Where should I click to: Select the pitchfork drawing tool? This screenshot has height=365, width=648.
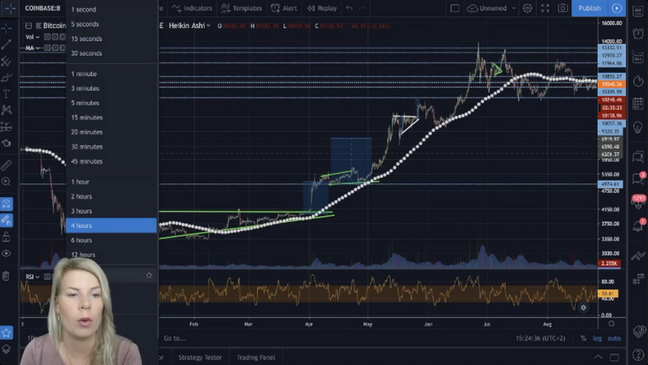[x=6, y=61]
